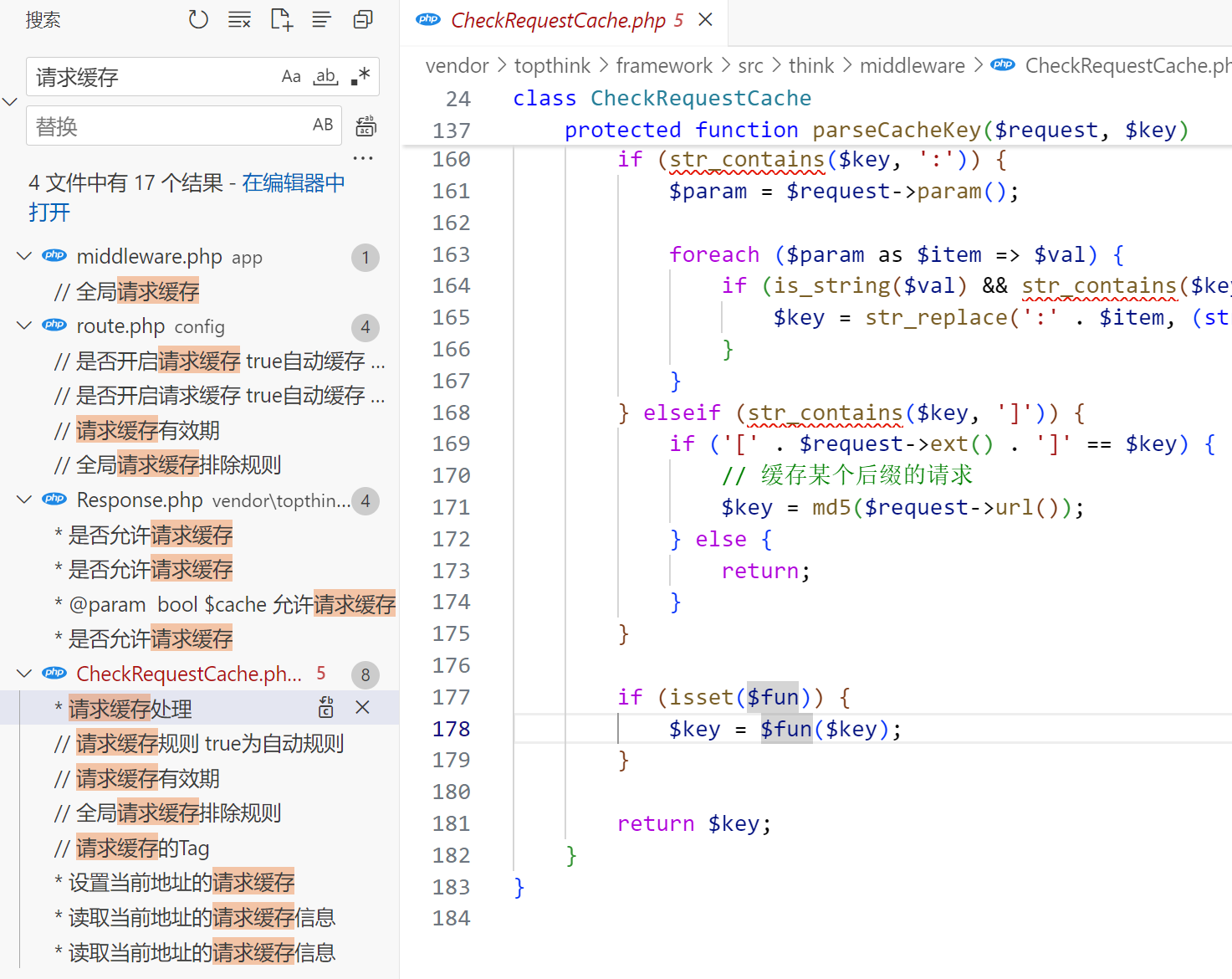
Task: Collapse route.php result group
Action: (x=24, y=325)
